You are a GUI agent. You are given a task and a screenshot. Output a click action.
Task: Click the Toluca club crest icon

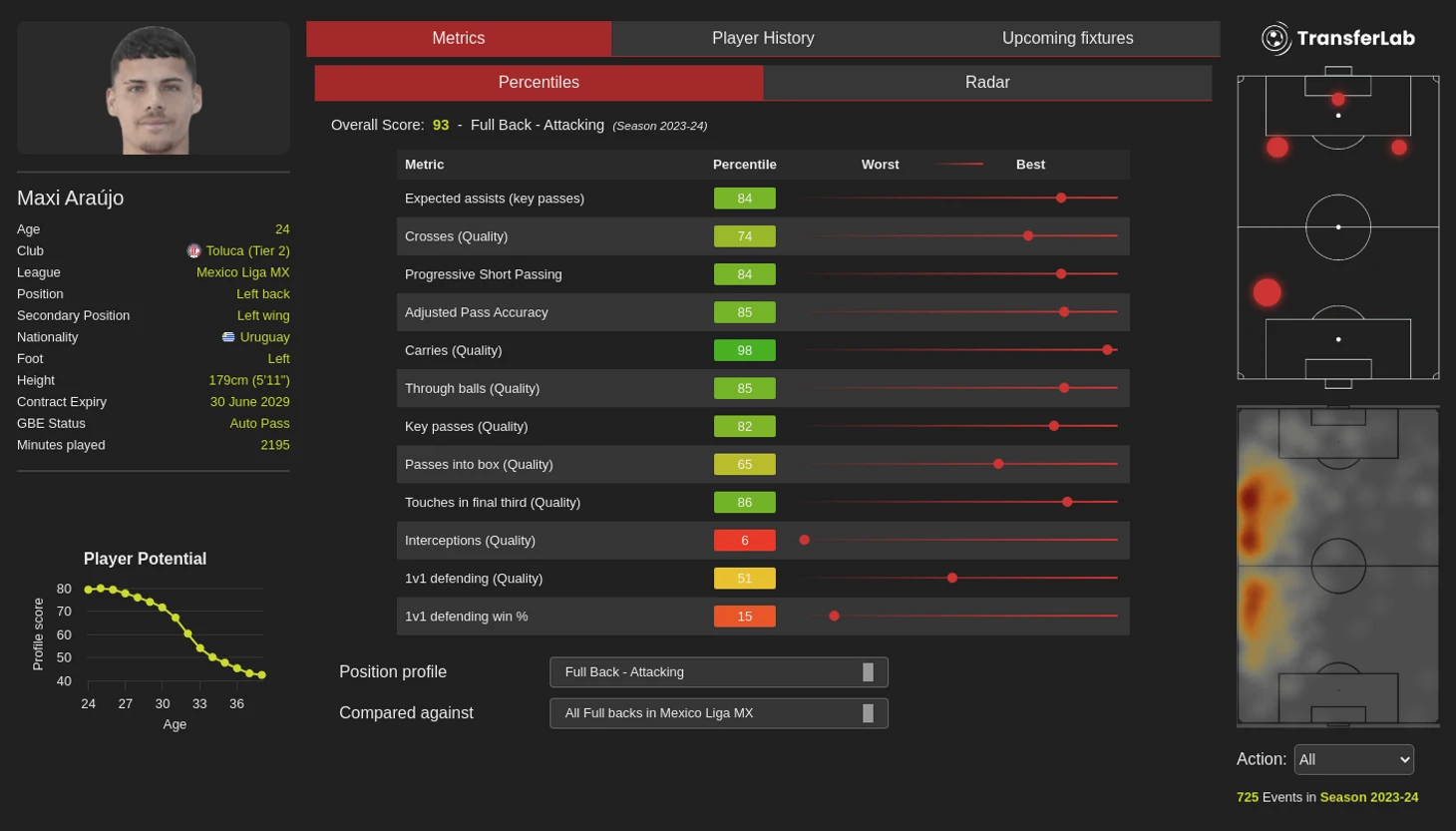pyautogui.click(x=194, y=251)
